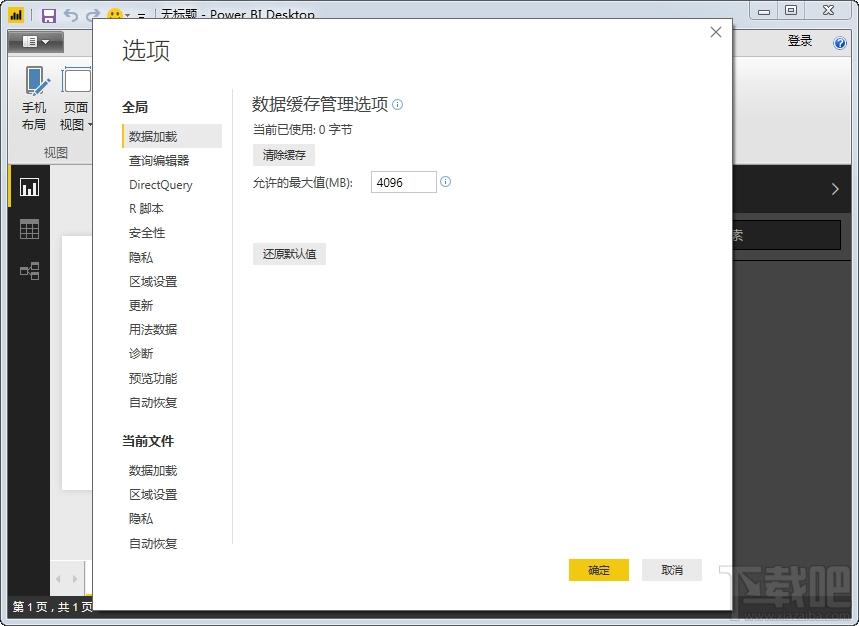This screenshot has height=626, width=859.
Task: Open 预览功能 options
Action: pos(153,378)
